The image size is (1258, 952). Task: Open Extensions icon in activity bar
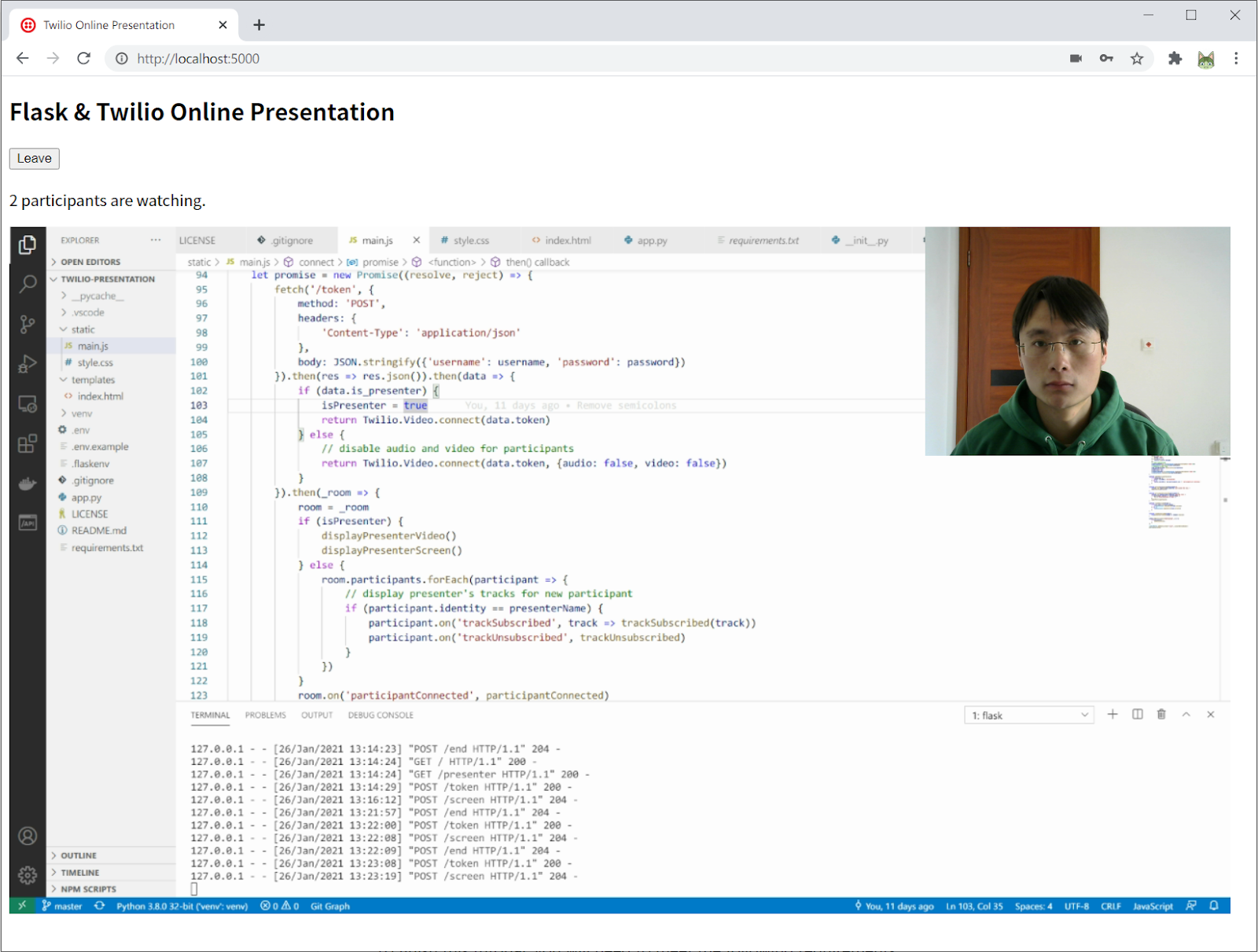(x=28, y=443)
